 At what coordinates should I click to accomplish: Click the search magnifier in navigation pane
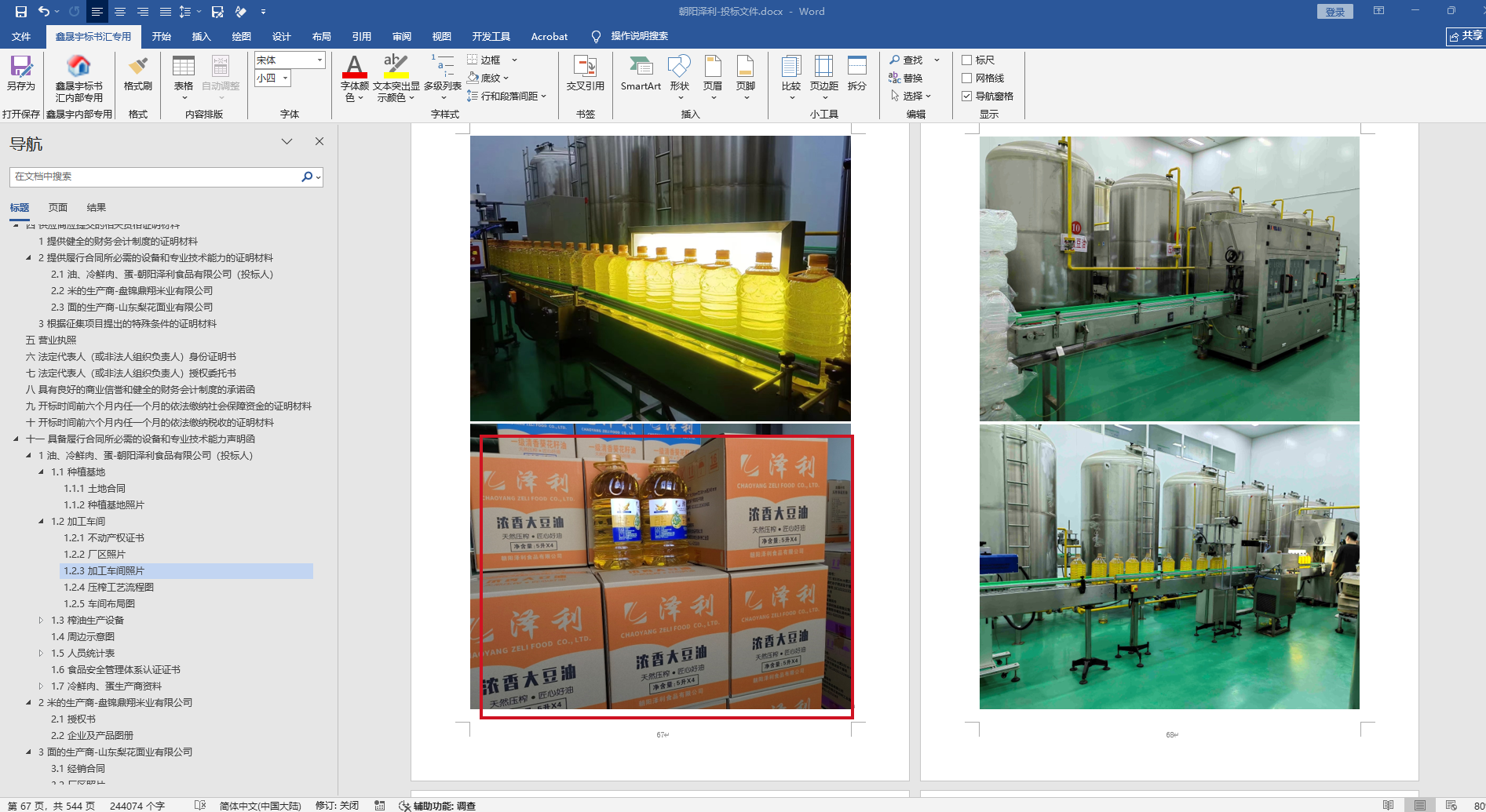pos(307,177)
